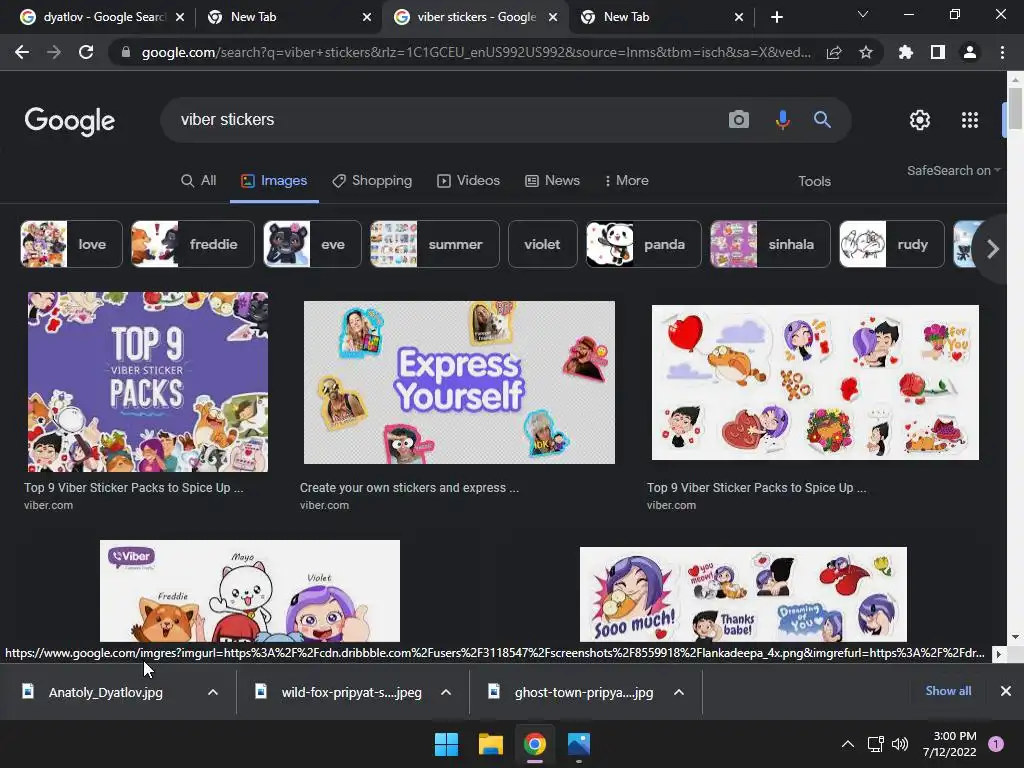
Task: Click the viber stickers search field
Action: pos(444,120)
